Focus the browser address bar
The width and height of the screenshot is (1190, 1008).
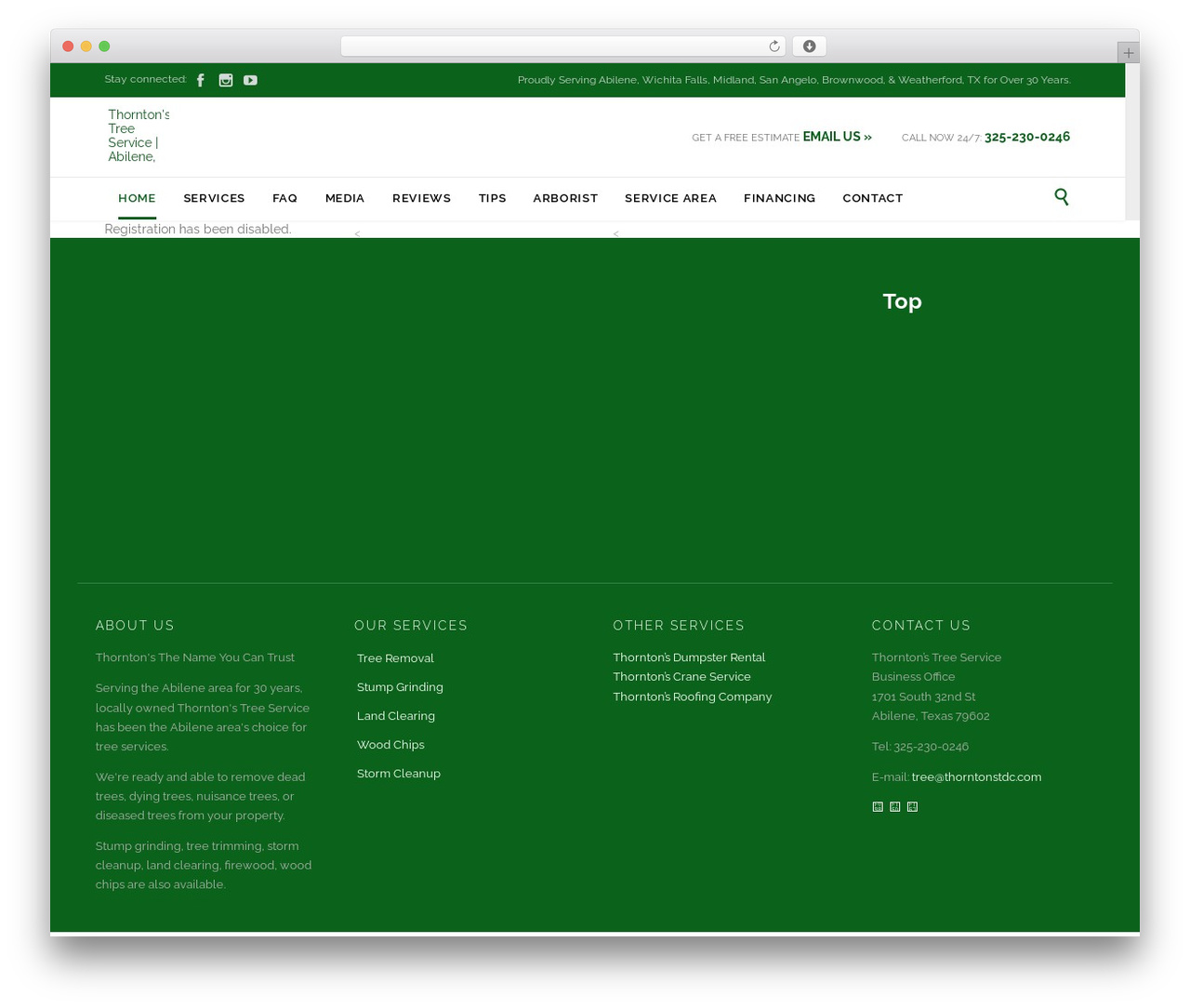point(562,46)
